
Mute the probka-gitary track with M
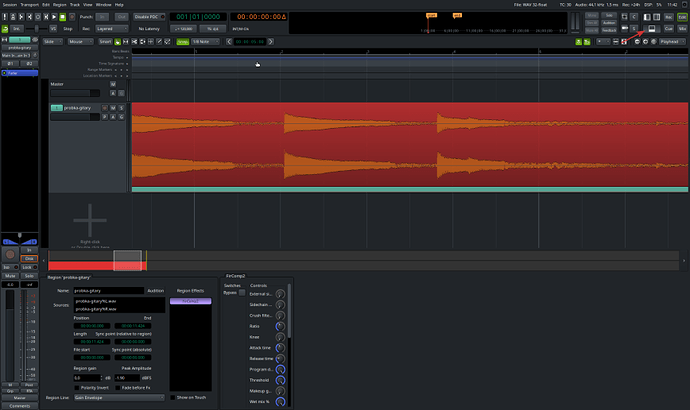[112, 107]
